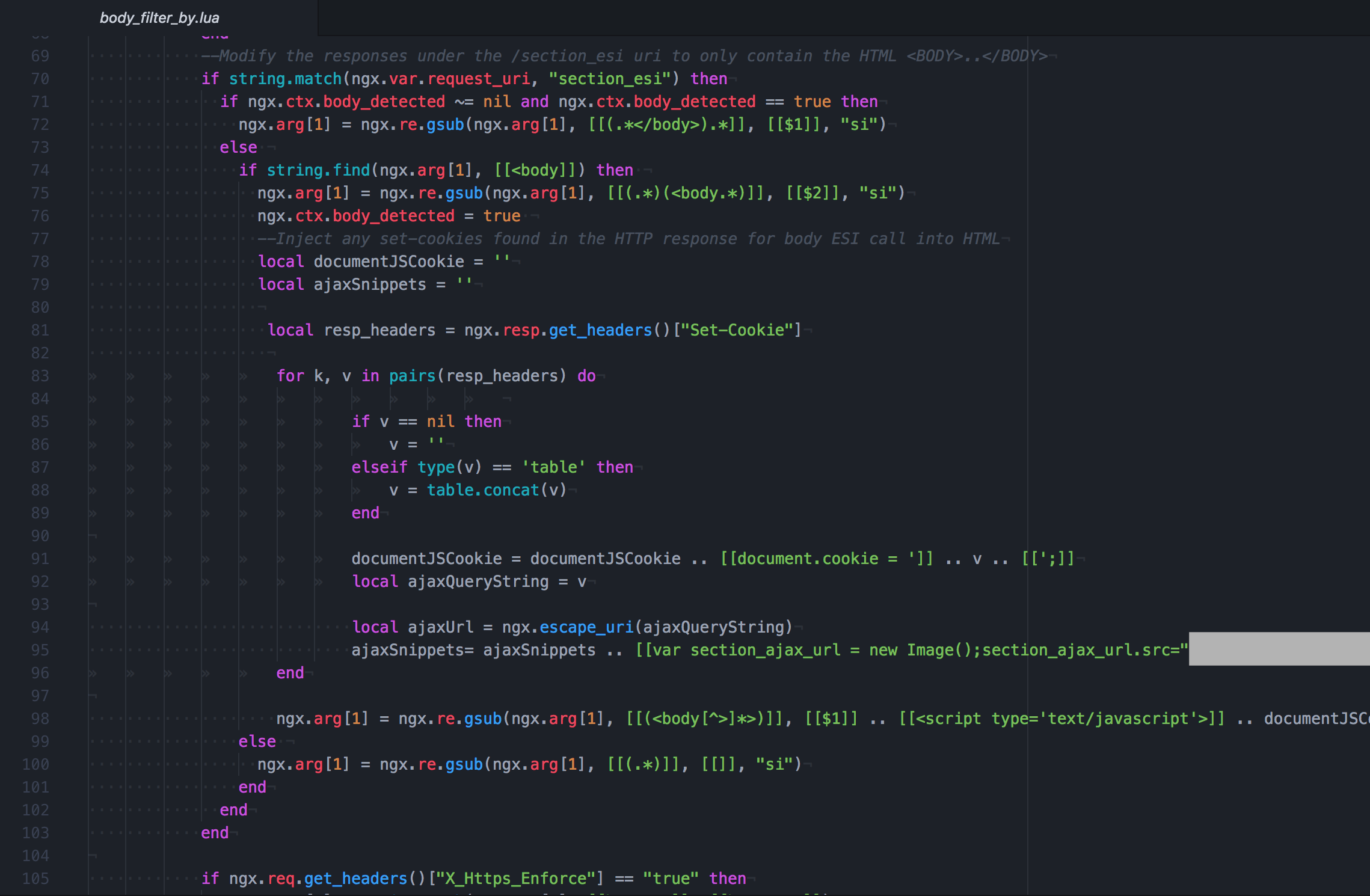Viewport: 1370px width, 896px height.
Task: Click 'ngx.escape_uri' on line 94
Action: click(568, 627)
